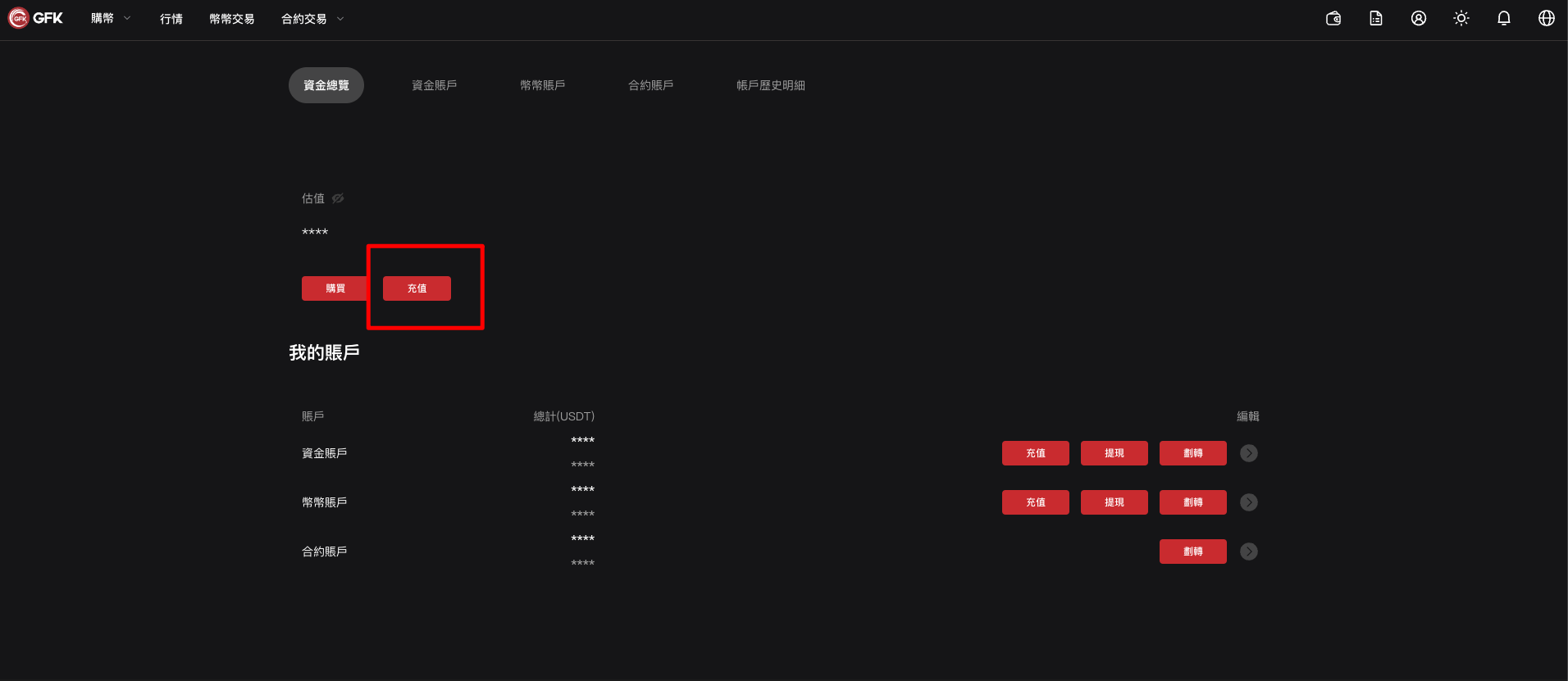Open 資金賬戶 row arrow for details
The width and height of the screenshot is (1568, 681).
pyautogui.click(x=1249, y=453)
